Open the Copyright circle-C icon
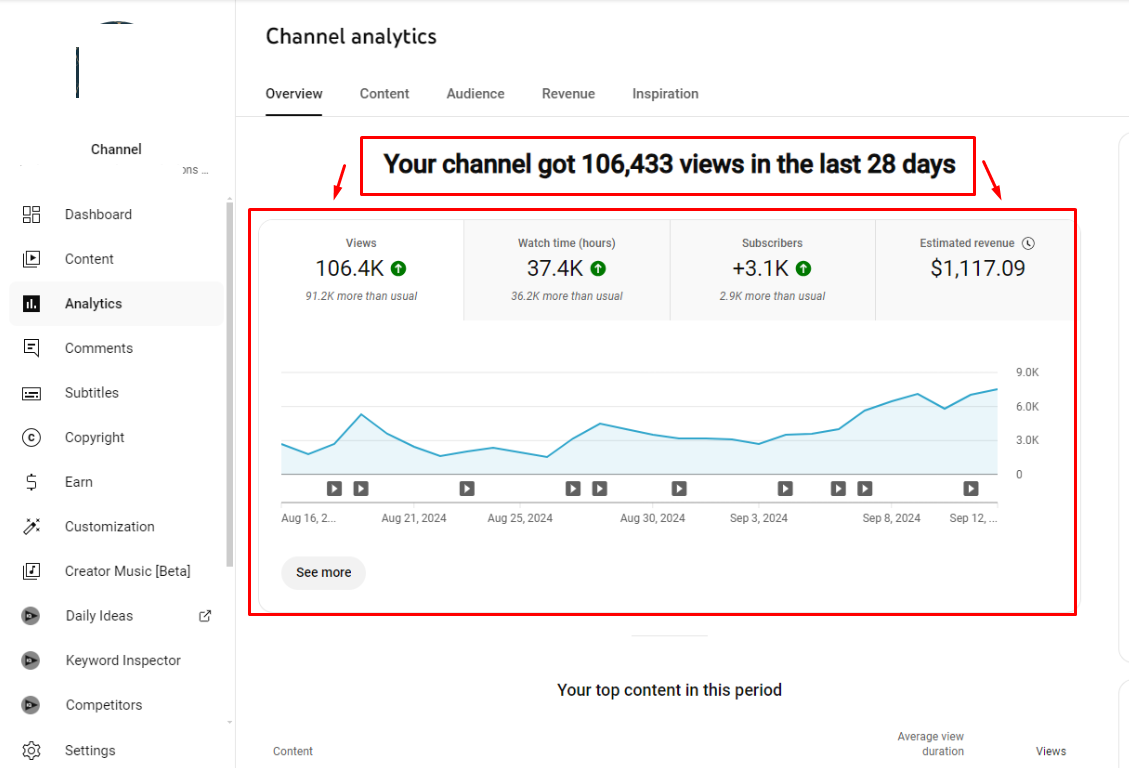Screen dimensions: 1129x768 tap(31, 438)
